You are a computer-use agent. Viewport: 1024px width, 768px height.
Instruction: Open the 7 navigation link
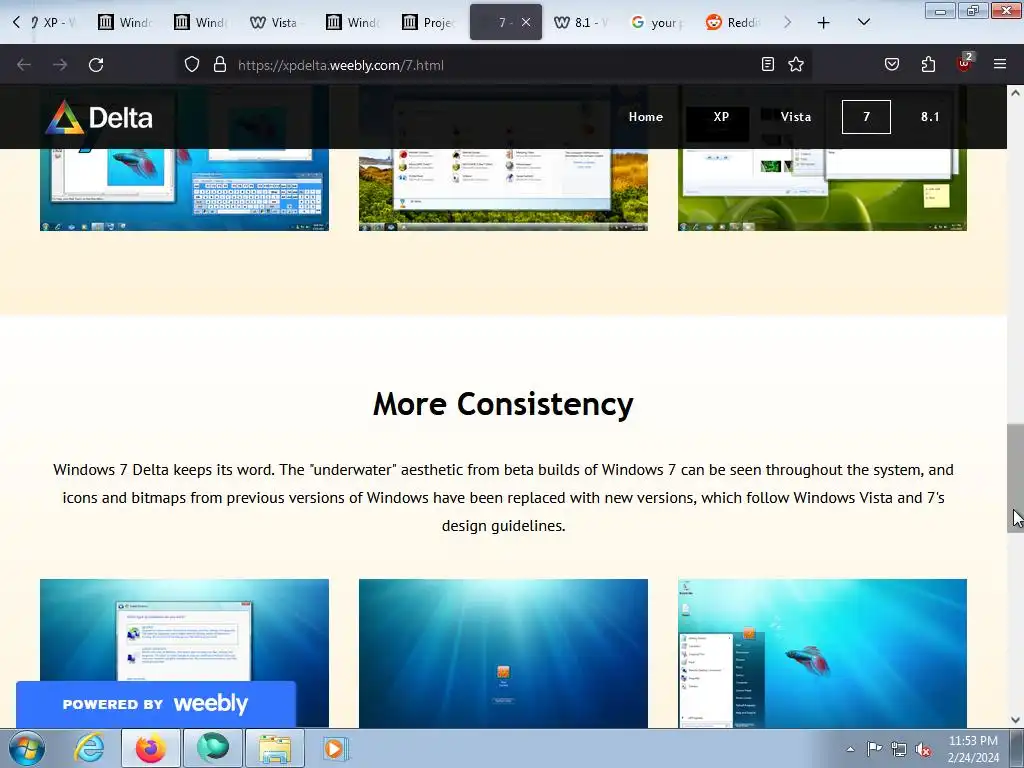(x=866, y=117)
